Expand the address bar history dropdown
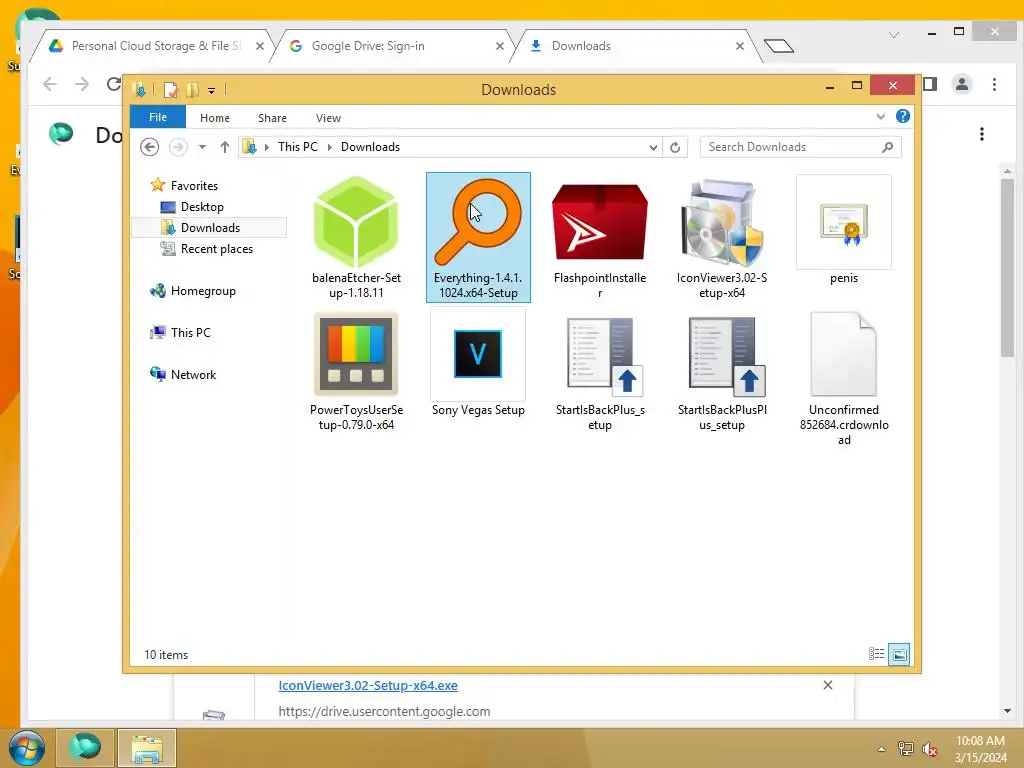The width and height of the screenshot is (1024, 768). coord(653,147)
